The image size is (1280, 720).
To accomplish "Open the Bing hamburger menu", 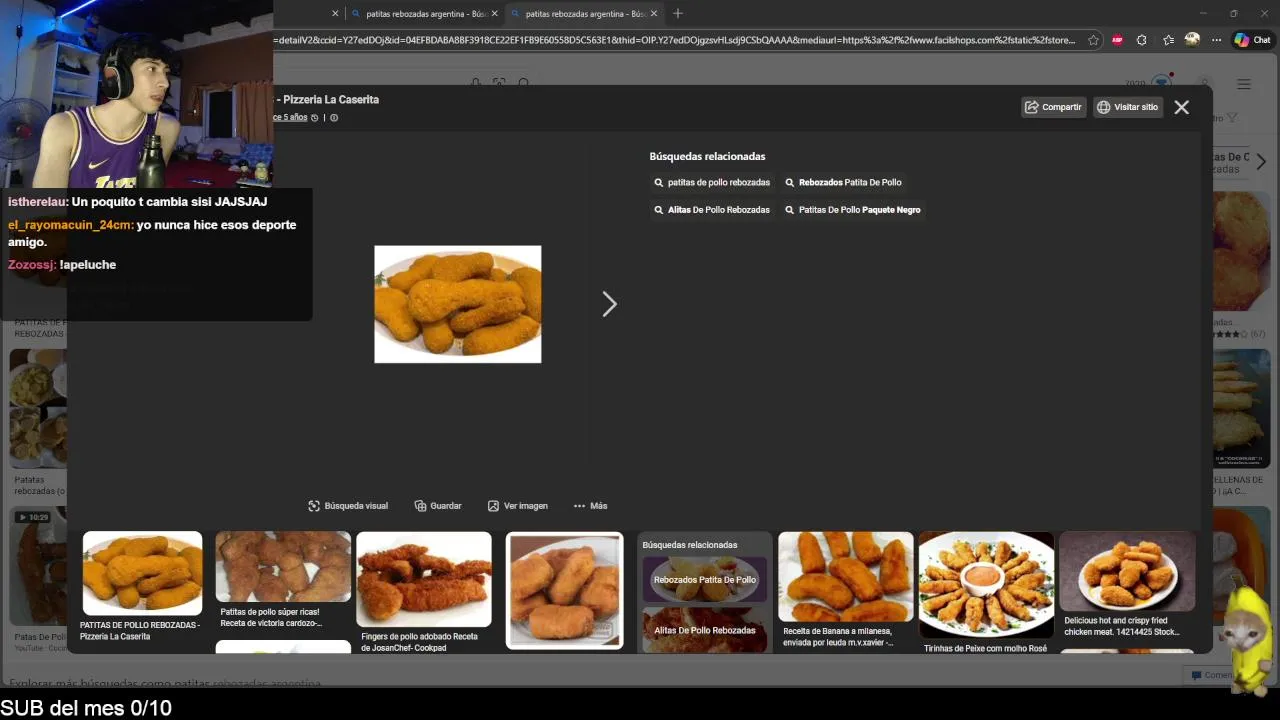I will 1244,85.
